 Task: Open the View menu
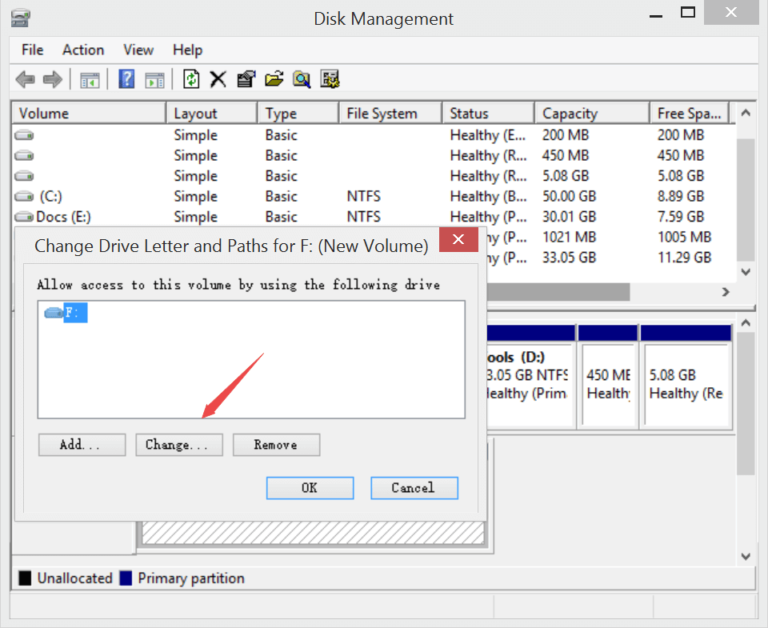(138, 50)
